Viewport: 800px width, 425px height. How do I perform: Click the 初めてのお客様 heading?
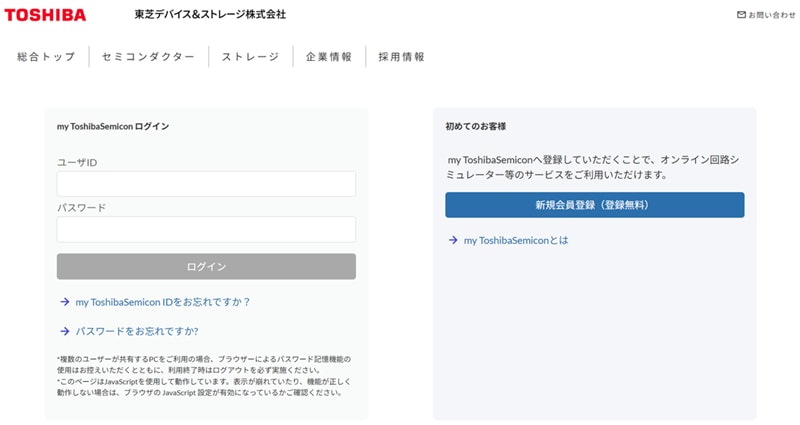point(476,126)
